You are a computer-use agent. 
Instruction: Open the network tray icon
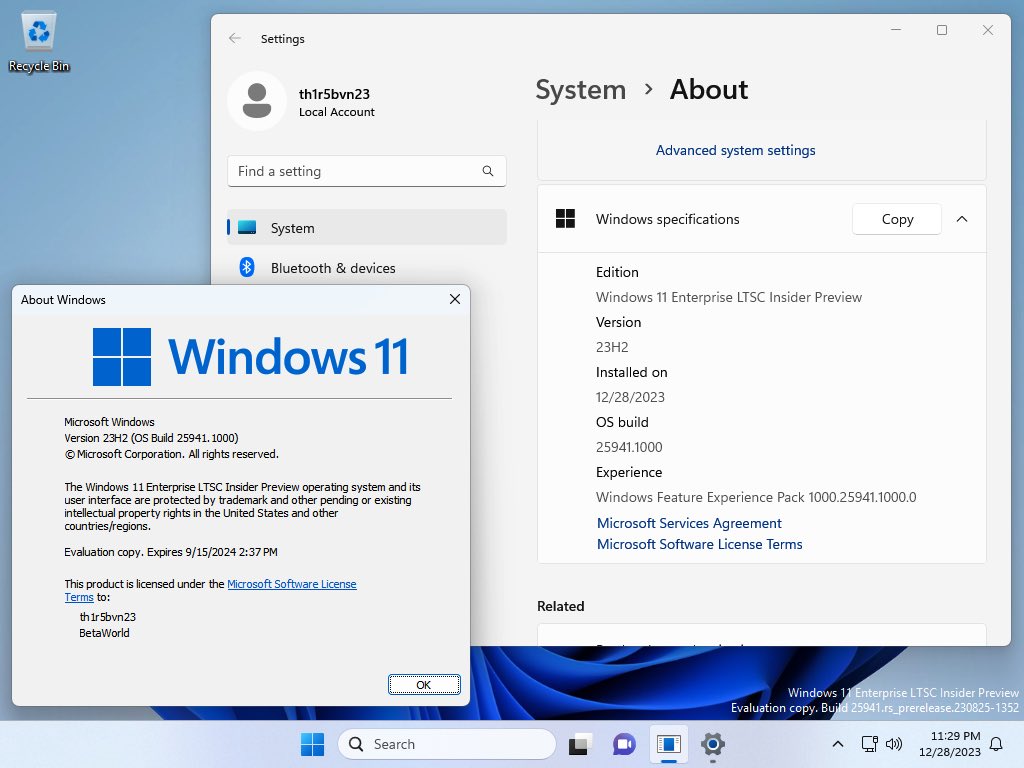point(869,744)
